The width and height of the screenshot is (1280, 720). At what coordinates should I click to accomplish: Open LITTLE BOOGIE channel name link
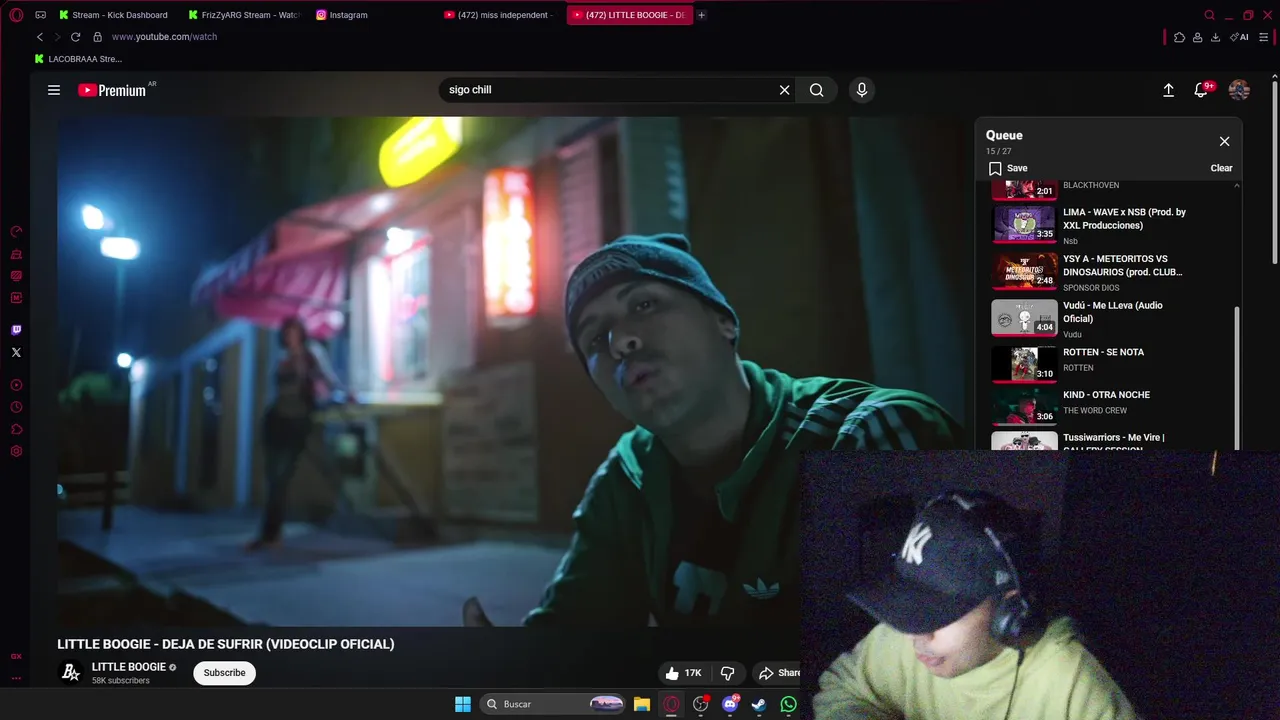[x=129, y=667]
